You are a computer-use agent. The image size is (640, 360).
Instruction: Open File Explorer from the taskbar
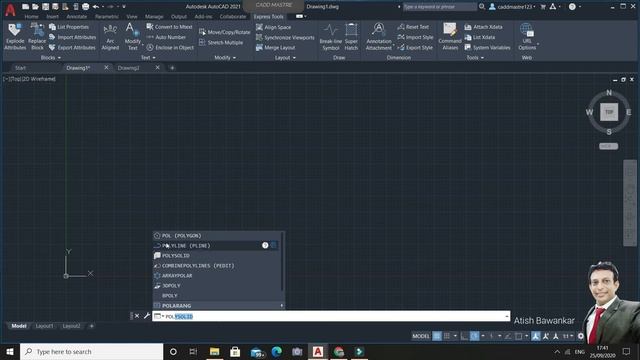coord(214,351)
